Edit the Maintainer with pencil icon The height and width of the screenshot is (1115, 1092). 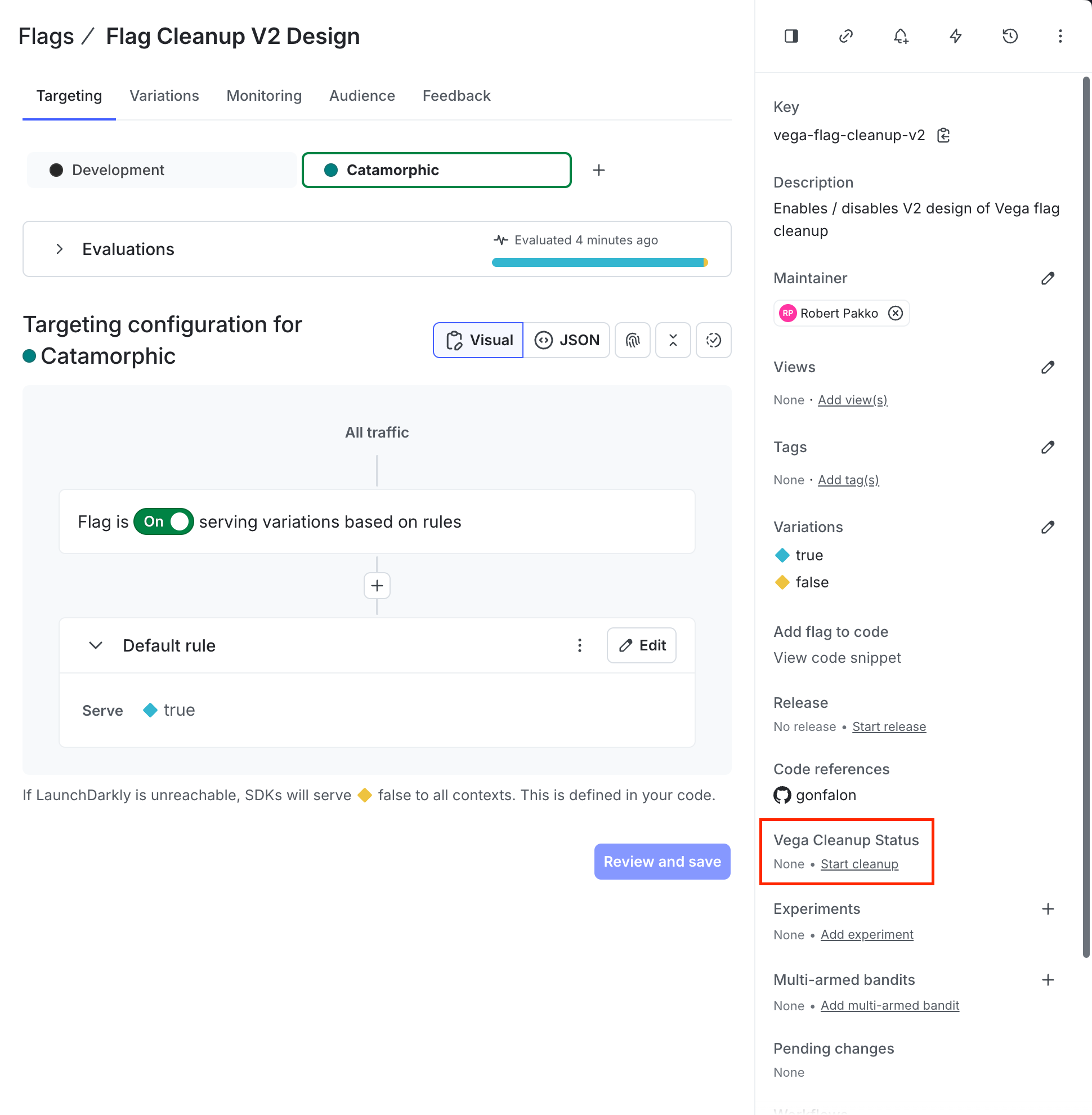click(1048, 278)
